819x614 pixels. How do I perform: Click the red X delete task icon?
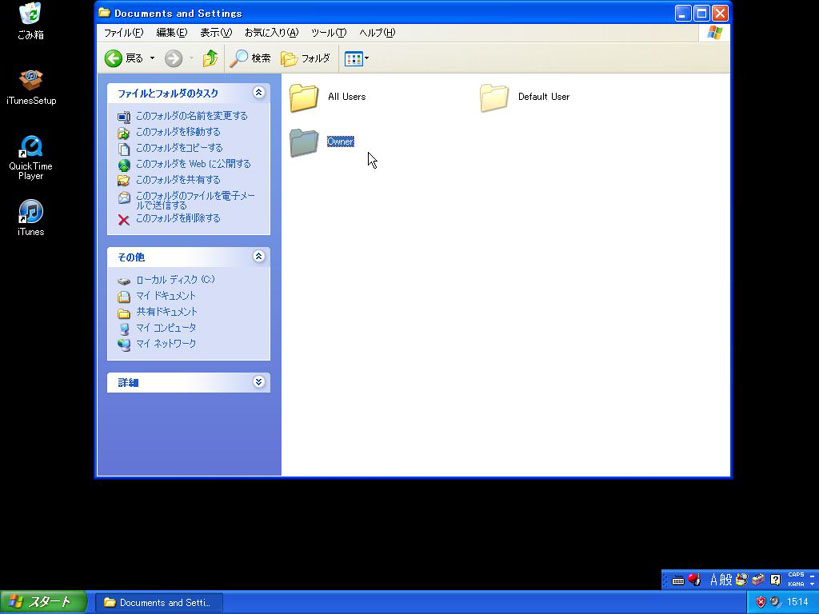coord(124,220)
